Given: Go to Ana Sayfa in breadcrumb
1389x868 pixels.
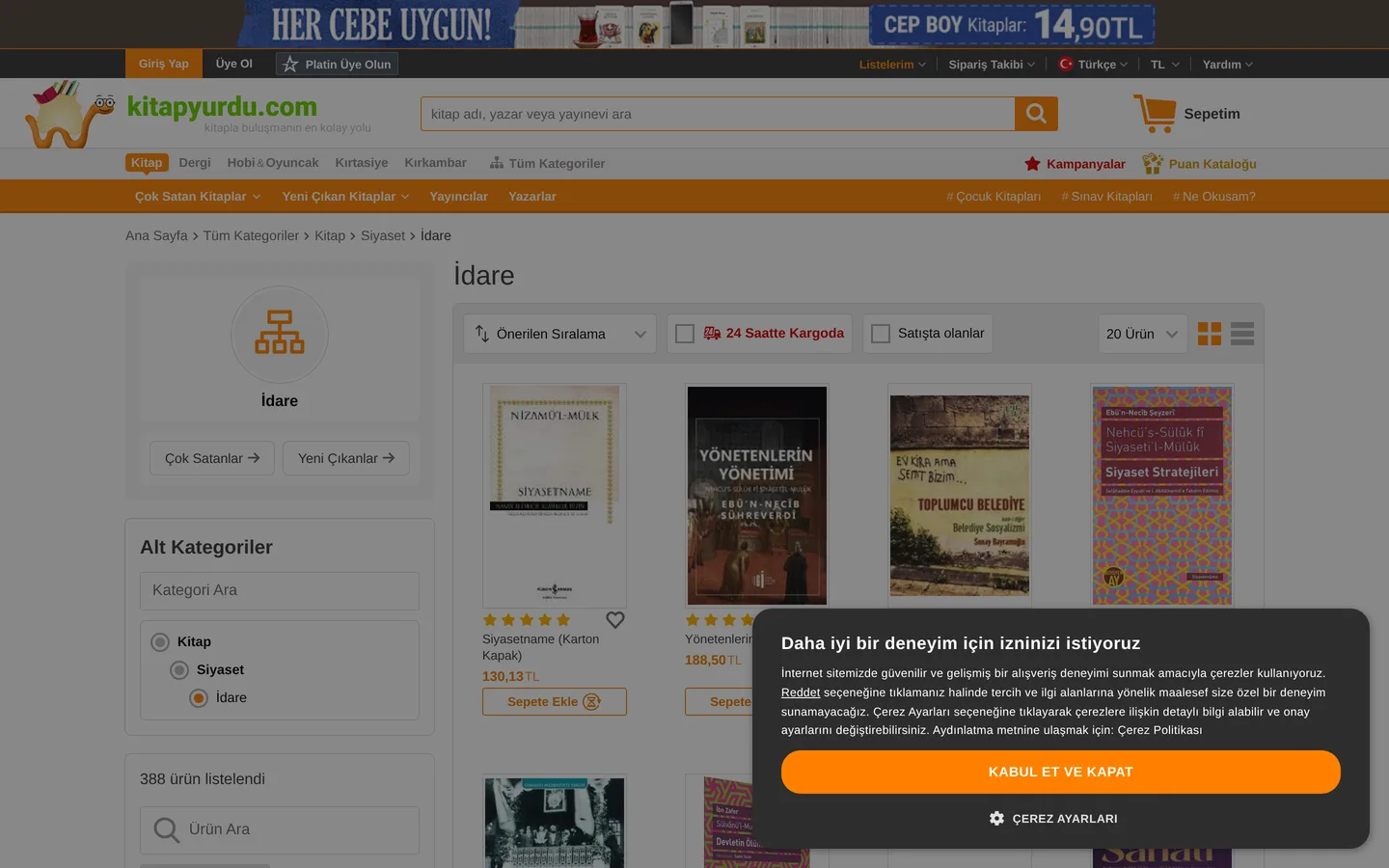Looking at the screenshot, I should coord(156,236).
